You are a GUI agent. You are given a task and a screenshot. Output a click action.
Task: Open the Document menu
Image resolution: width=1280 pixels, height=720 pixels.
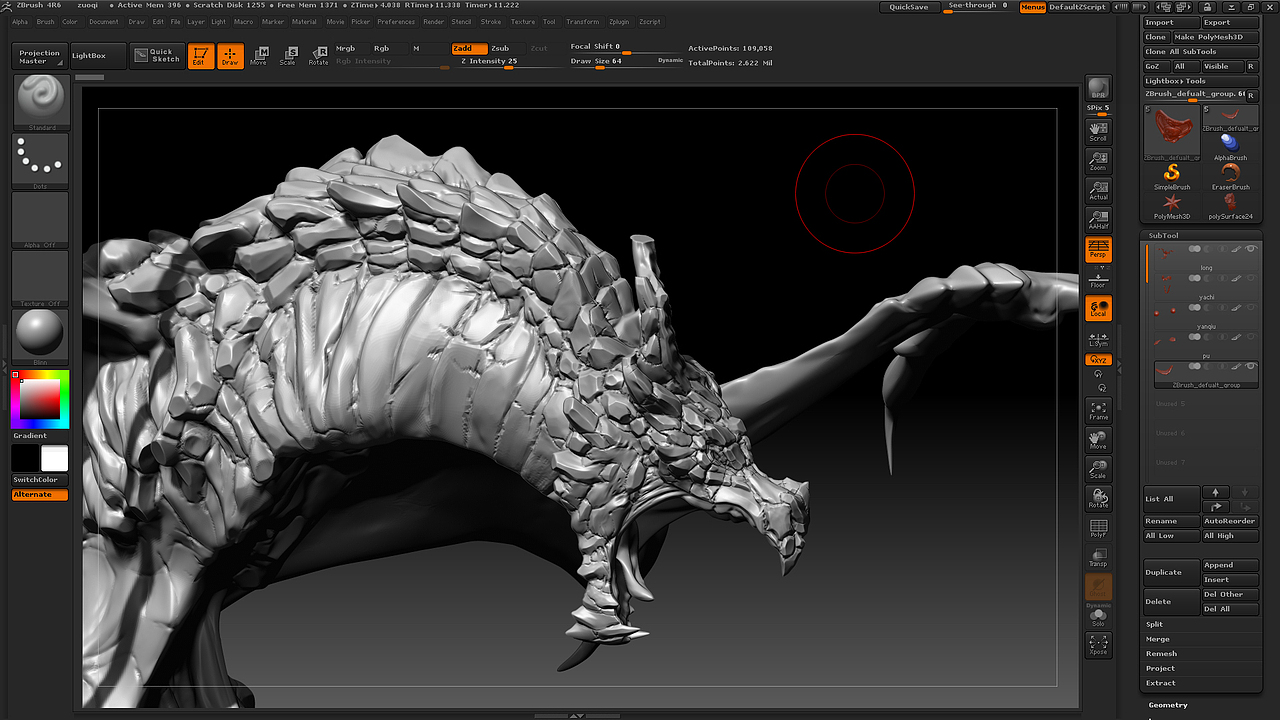point(103,21)
